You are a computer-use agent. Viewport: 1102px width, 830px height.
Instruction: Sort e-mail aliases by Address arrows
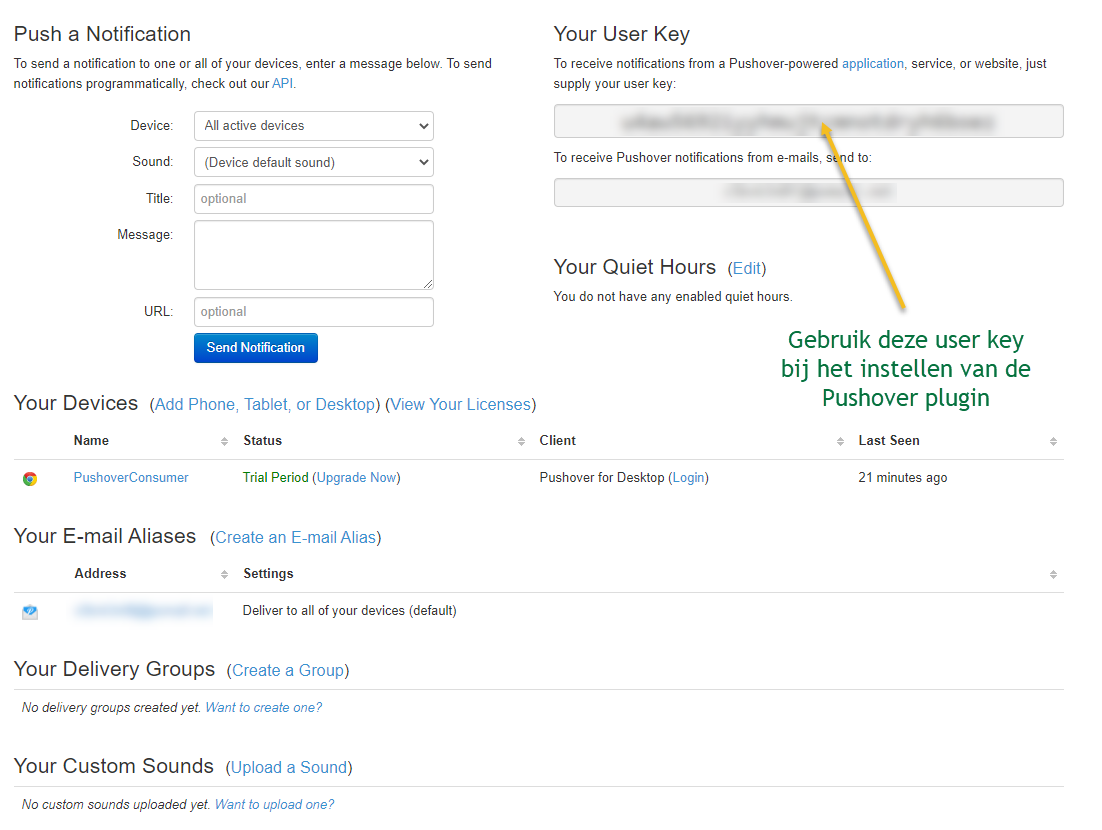224,574
